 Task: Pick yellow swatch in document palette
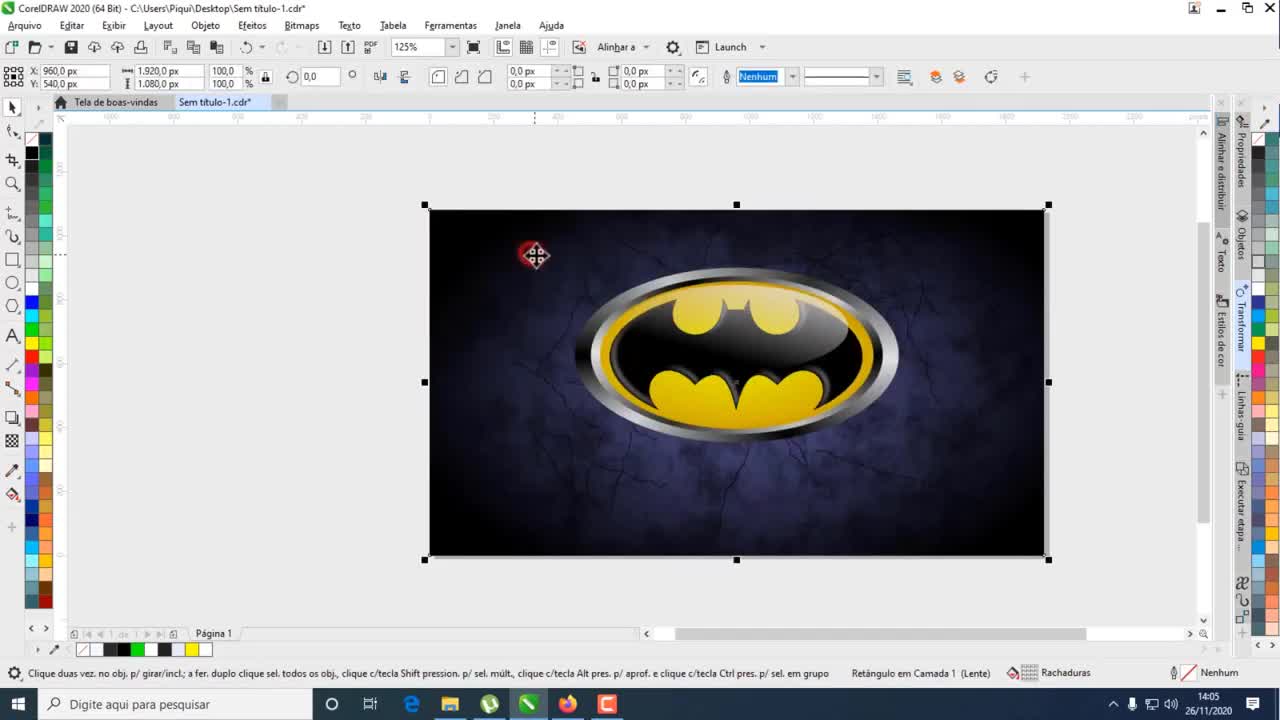pos(191,650)
